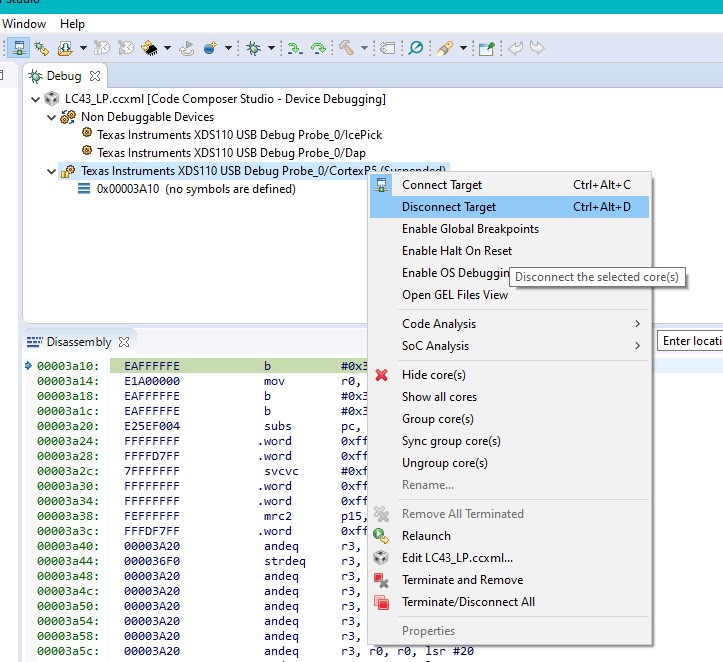723x662 pixels.
Task: Click Terminate/Disconnect All entry
Action: (510, 602)
